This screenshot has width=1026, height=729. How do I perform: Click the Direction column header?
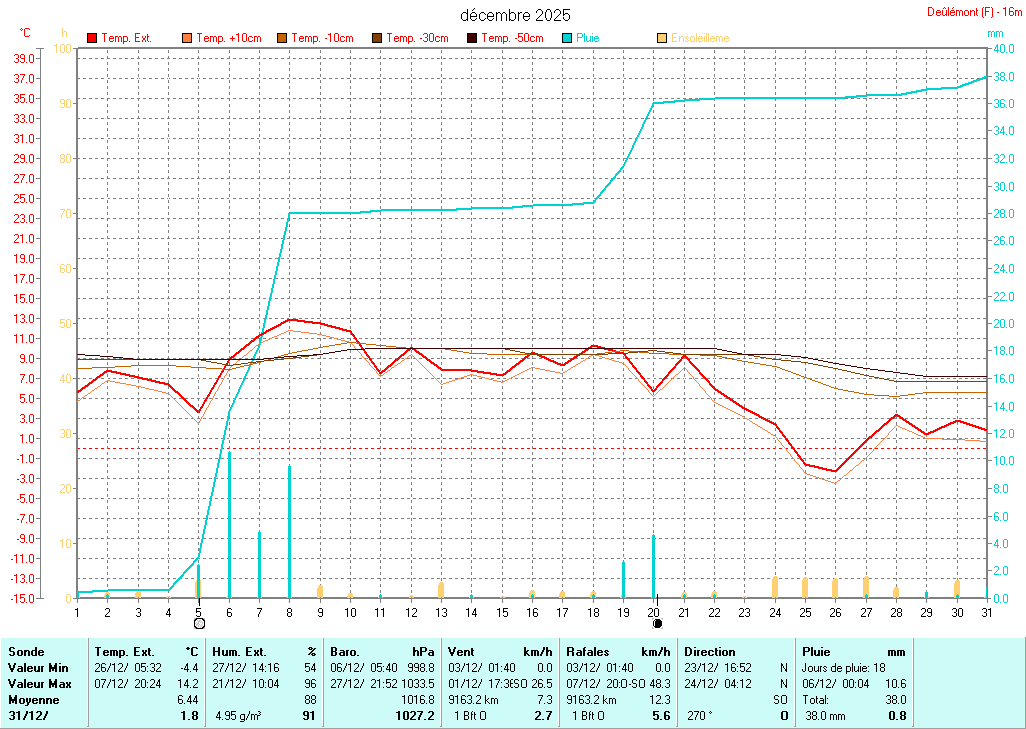click(710, 651)
